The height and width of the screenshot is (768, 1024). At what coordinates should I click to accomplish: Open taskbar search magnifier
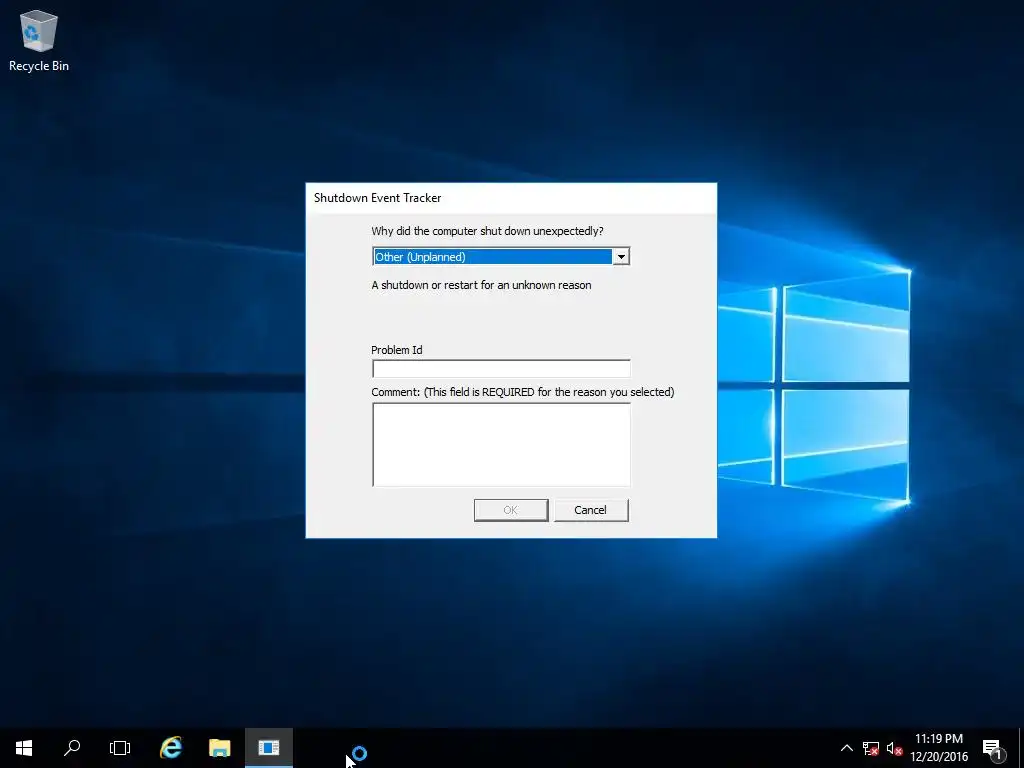[x=72, y=748]
